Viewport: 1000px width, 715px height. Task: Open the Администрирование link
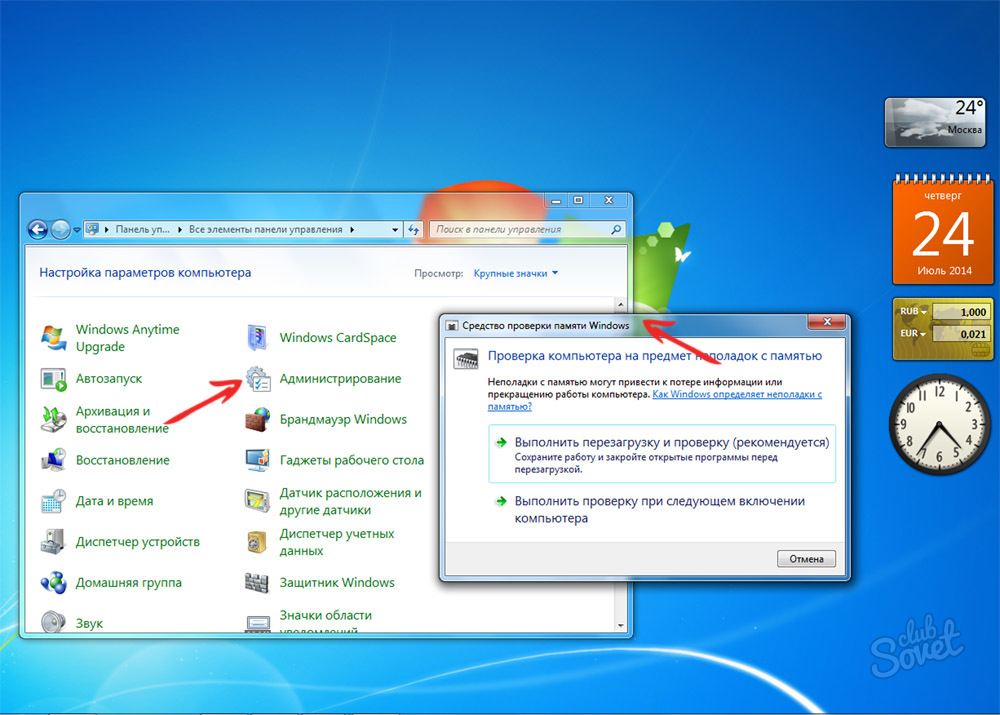tap(340, 379)
